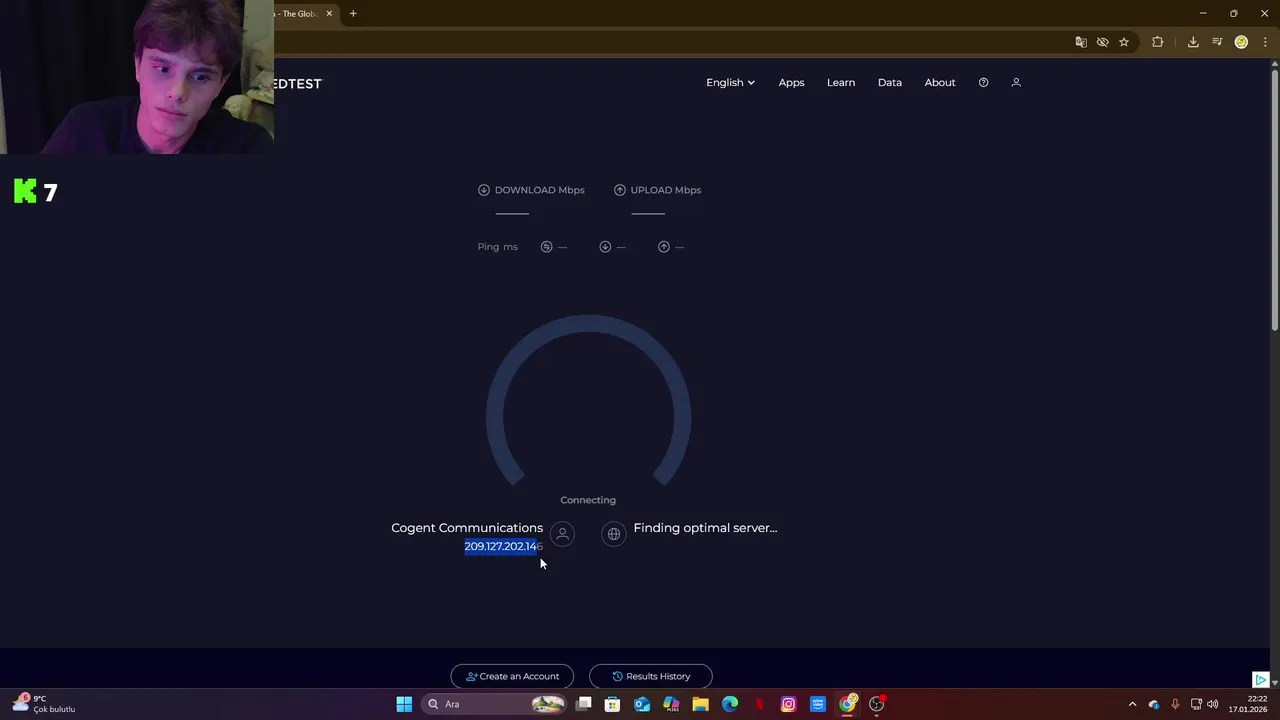The width and height of the screenshot is (1280, 720).
Task: Open the Data menu item
Action: coord(890,83)
